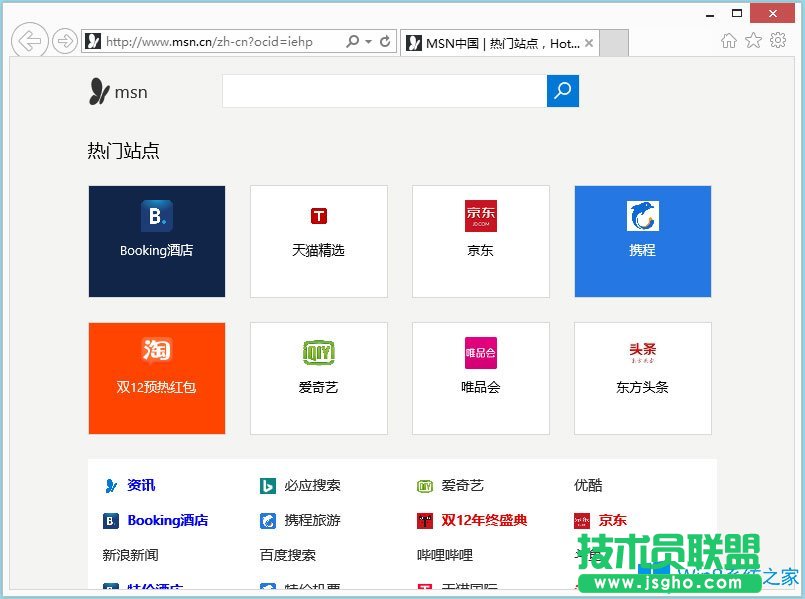The width and height of the screenshot is (805, 599).
Task: Open the 京东 JD shopping tile
Action: pyautogui.click(x=480, y=240)
